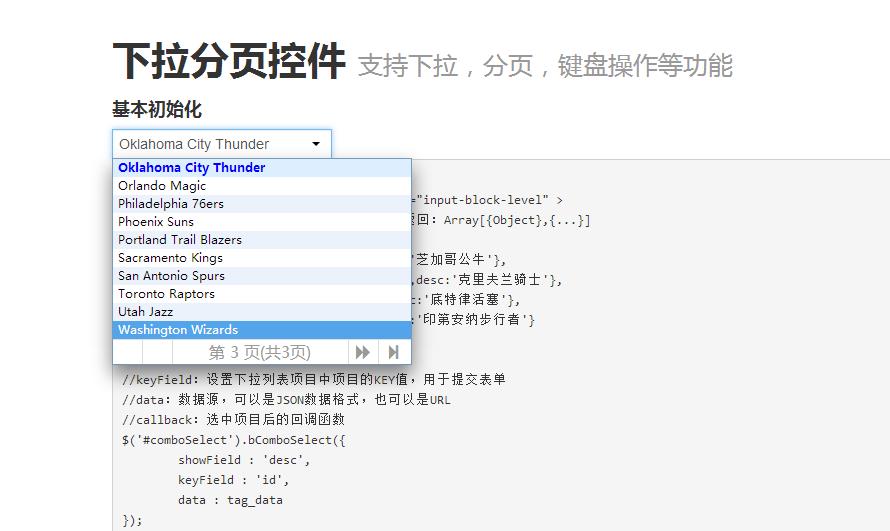Viewport: 890px width, 531px height.
Task: Choose Portland Trail Blazers option
Action: coord(262,239)
